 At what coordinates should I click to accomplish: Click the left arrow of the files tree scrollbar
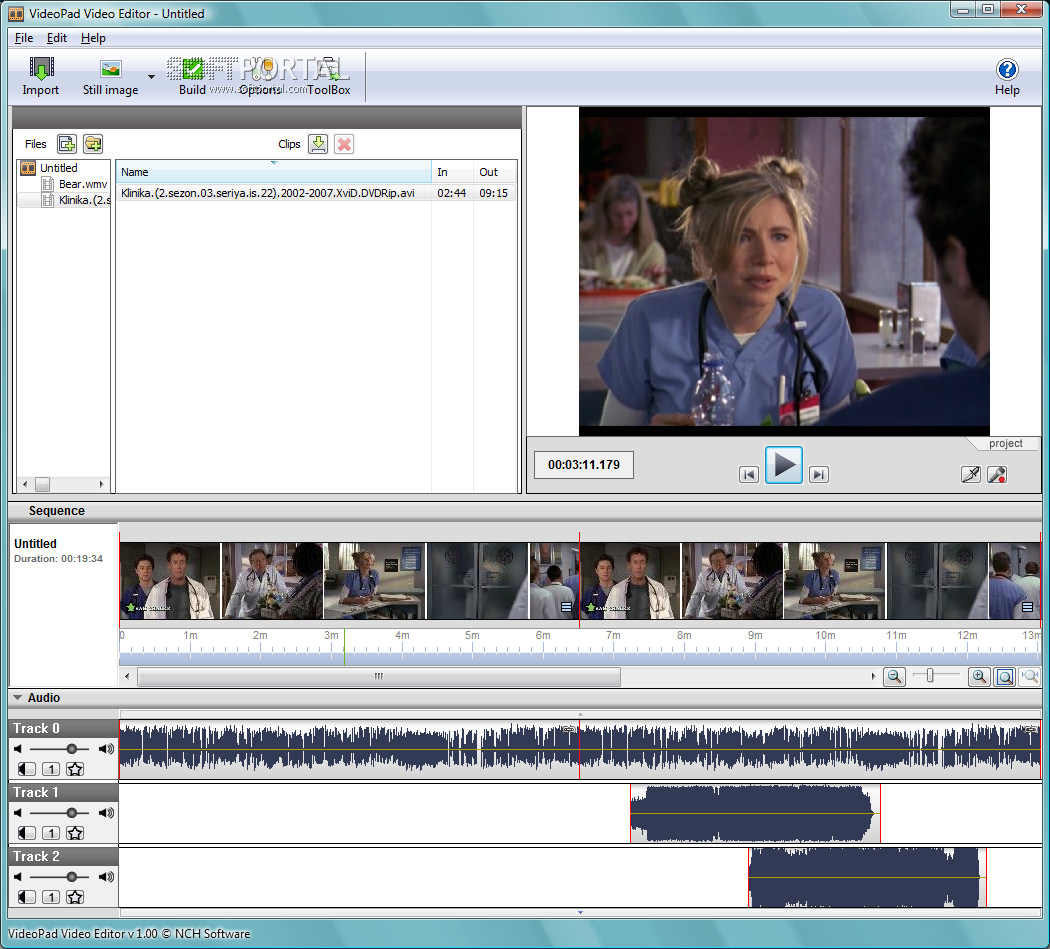tap(25, 484)
